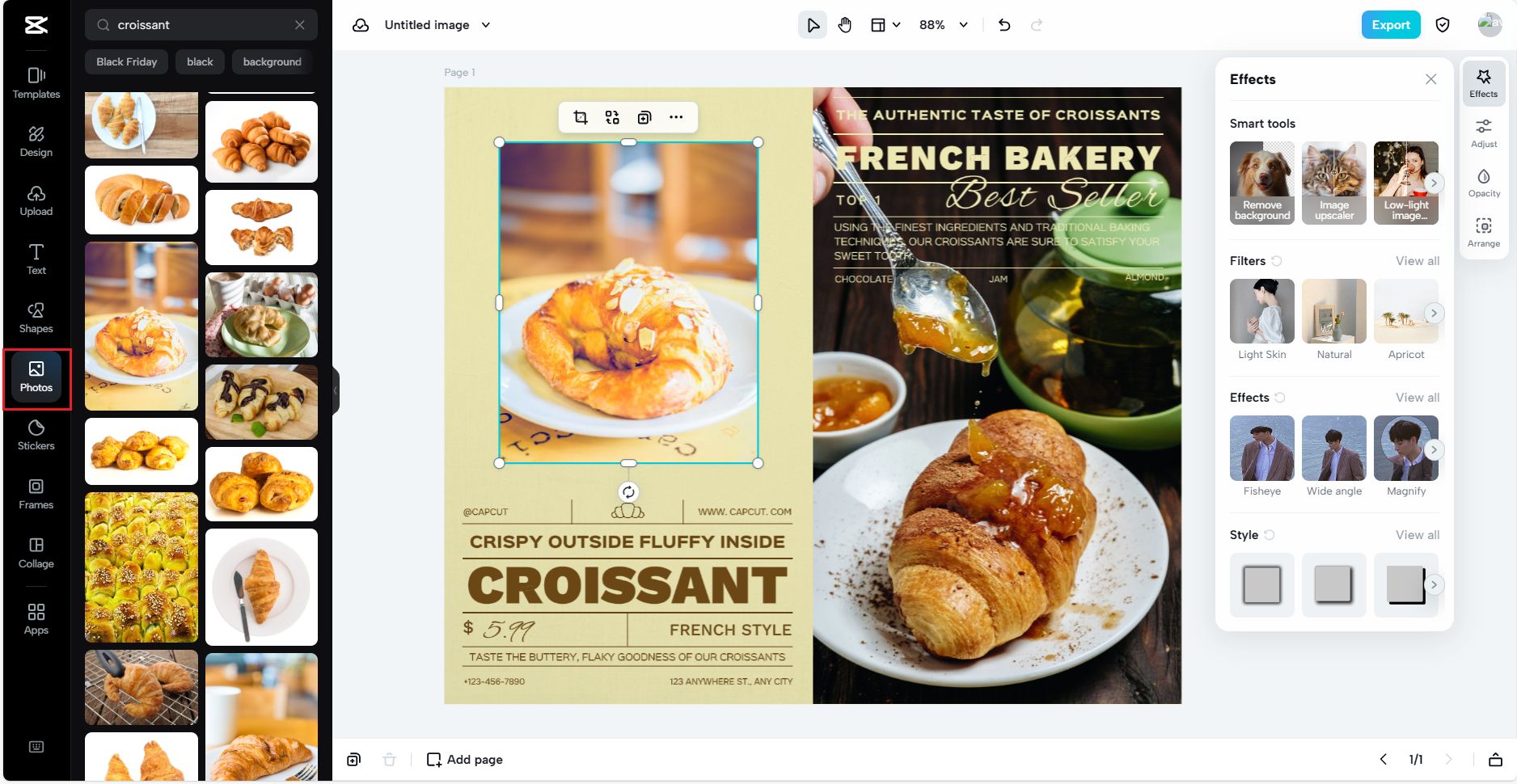This screenshot has height=784, width=1517.
Task: Open the Adjust panel
Action: tap(1484, 133)
